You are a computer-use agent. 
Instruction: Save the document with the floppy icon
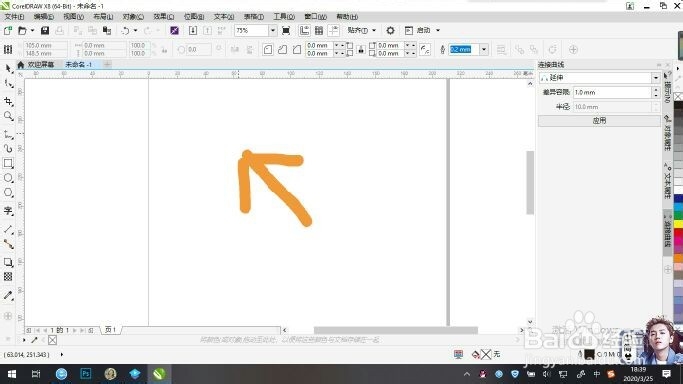pyautogui.click(x=45, y=30)
